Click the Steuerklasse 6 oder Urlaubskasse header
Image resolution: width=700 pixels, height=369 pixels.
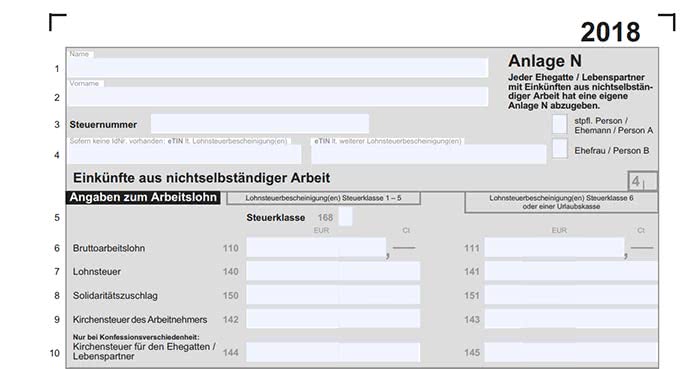(561, 202)
